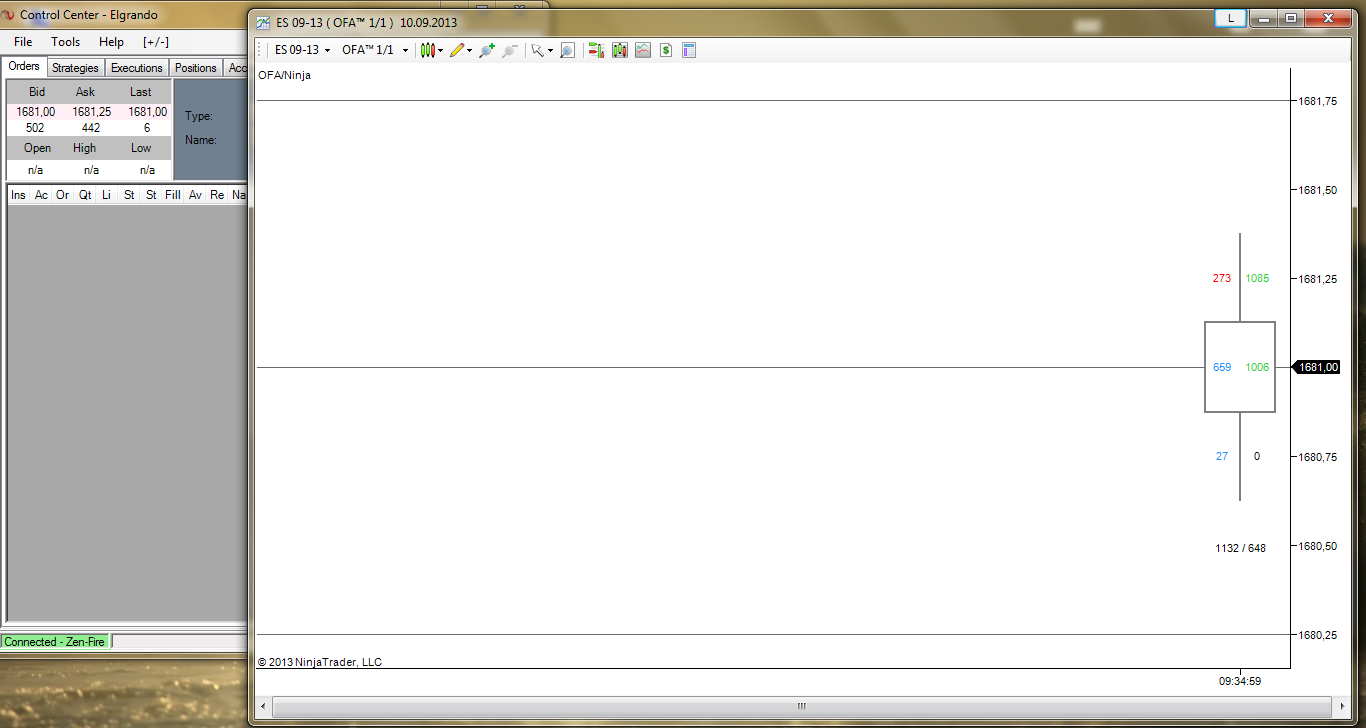
Task: Toggle the Chart Trader icon
Action: [596, 50]
